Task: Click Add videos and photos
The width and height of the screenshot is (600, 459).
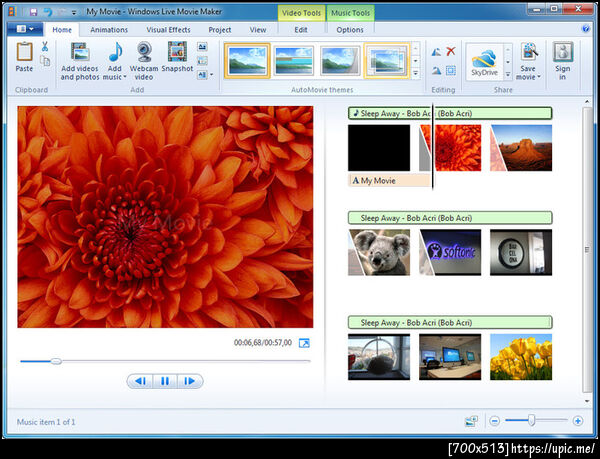Action: pyautogui.click(x=80, y=61)
